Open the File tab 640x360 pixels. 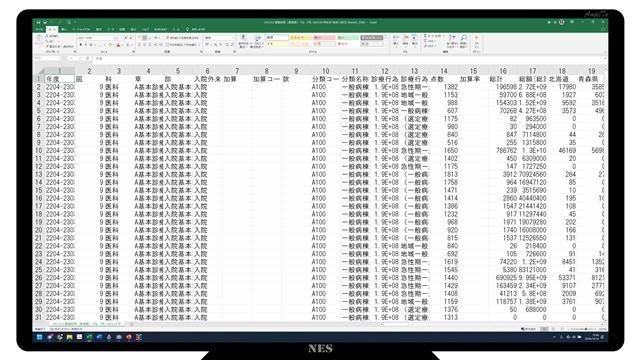click(x=39, y=29)
